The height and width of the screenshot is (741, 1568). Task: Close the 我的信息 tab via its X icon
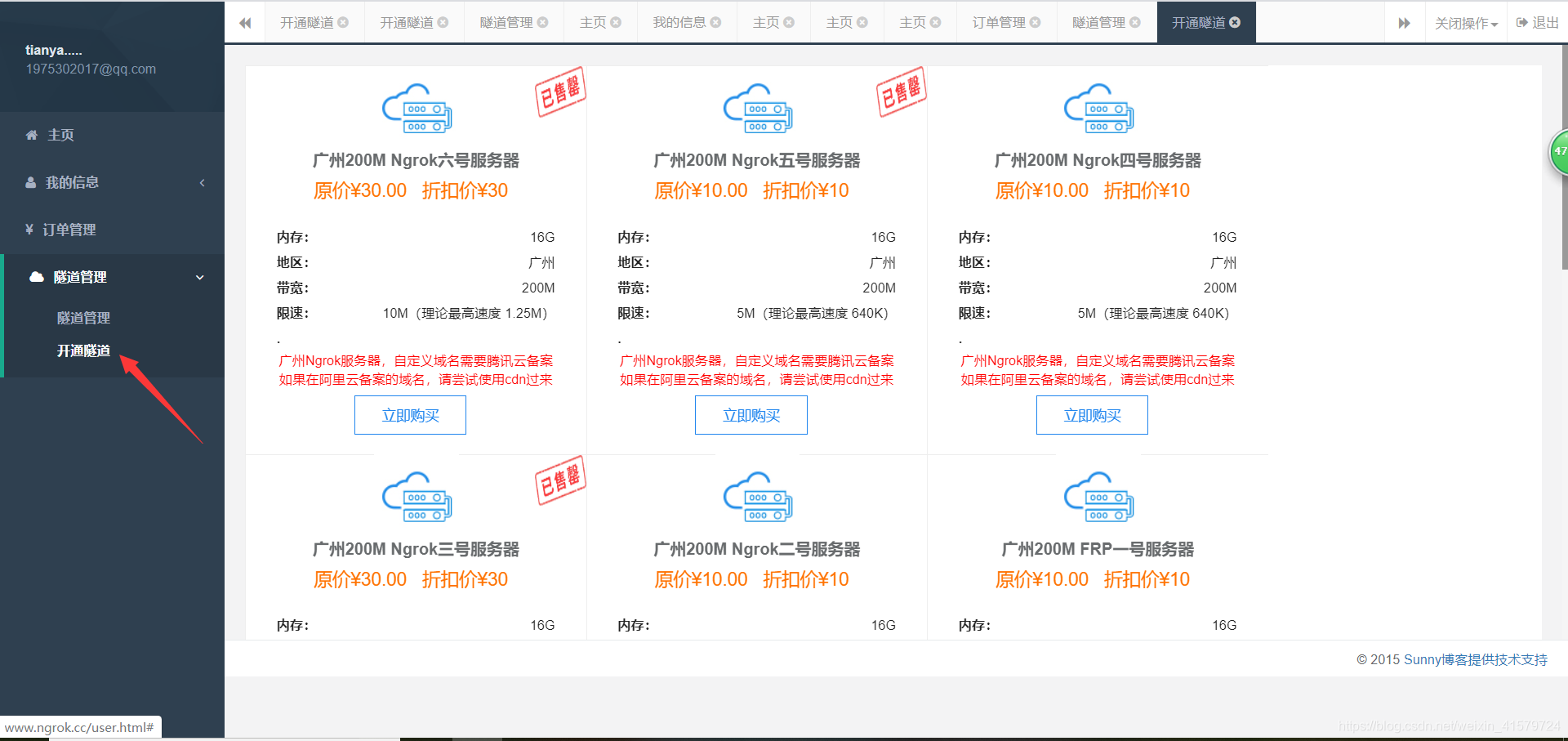pos(715,23)
